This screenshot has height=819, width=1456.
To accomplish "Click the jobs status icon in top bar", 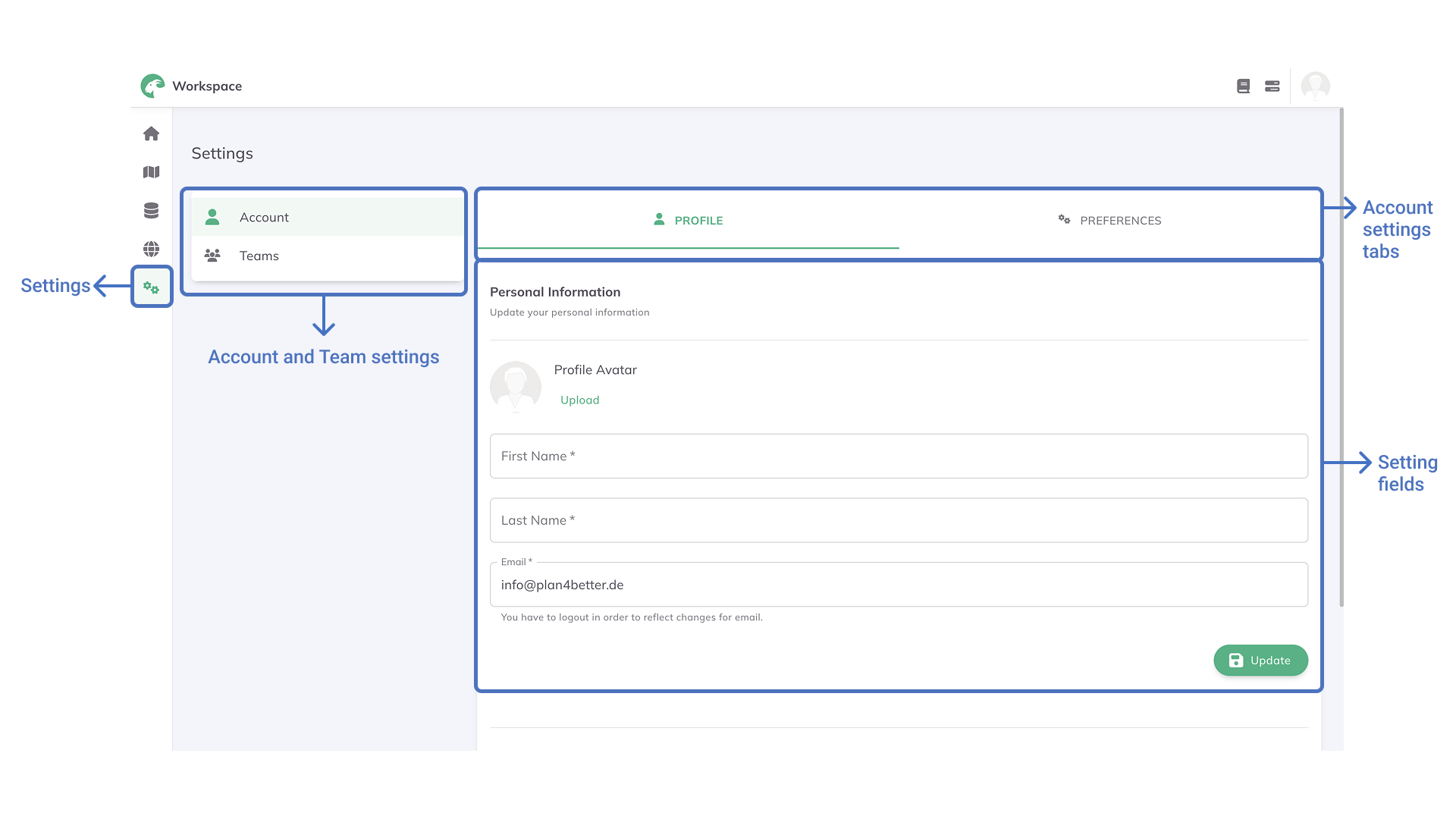I will (1272, 86).
